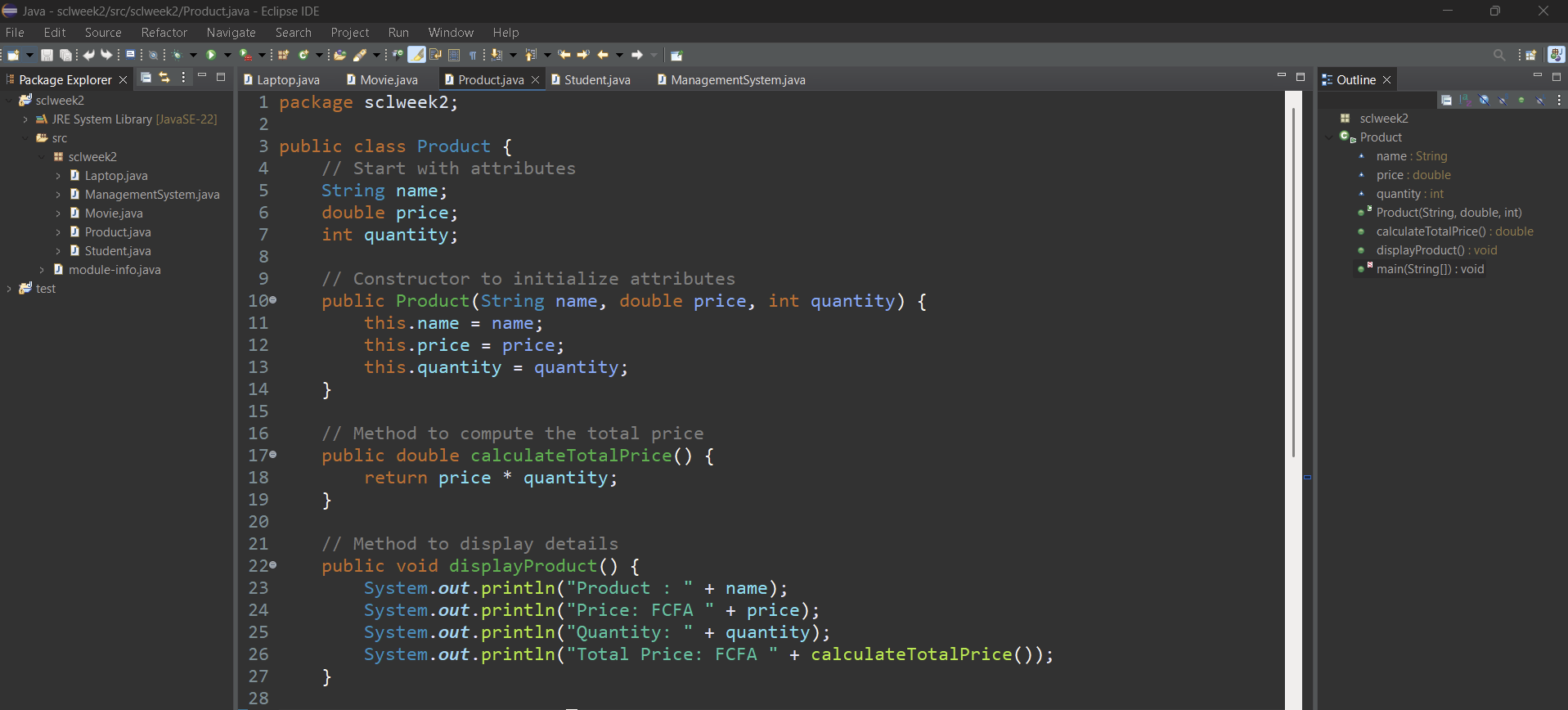The width and height of the screenshot is (1568, 710).
Task: Click the Search flashlight toolbar icon
Action: [360, 55]
